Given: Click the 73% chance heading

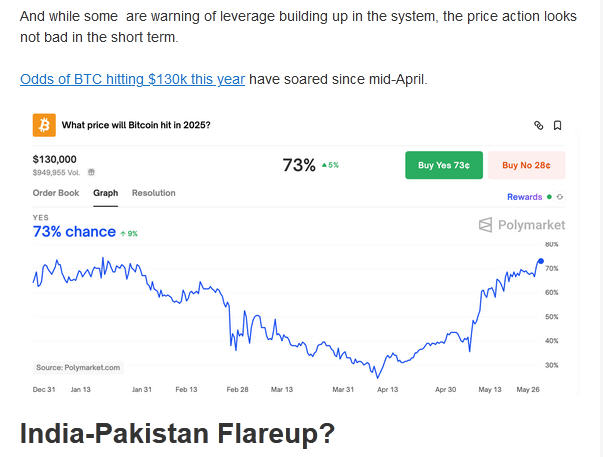Looking at the screenshot, I should [74, 232].
